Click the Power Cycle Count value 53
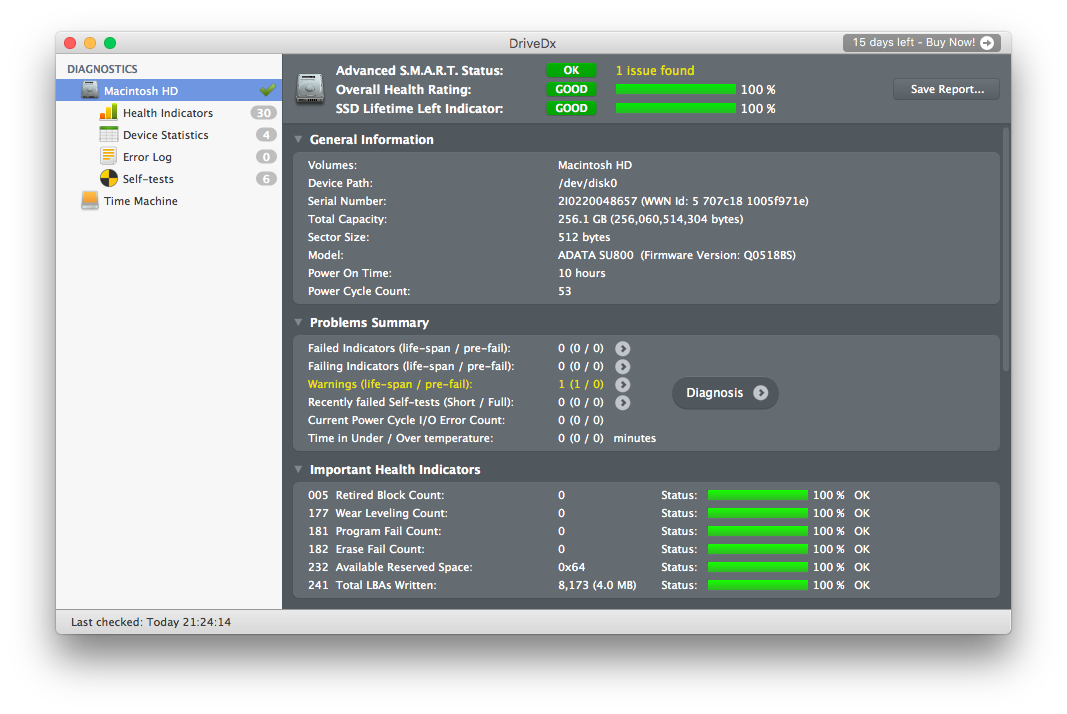Image resolution: width=1067 pixels, height=714 pixels. 565,291
